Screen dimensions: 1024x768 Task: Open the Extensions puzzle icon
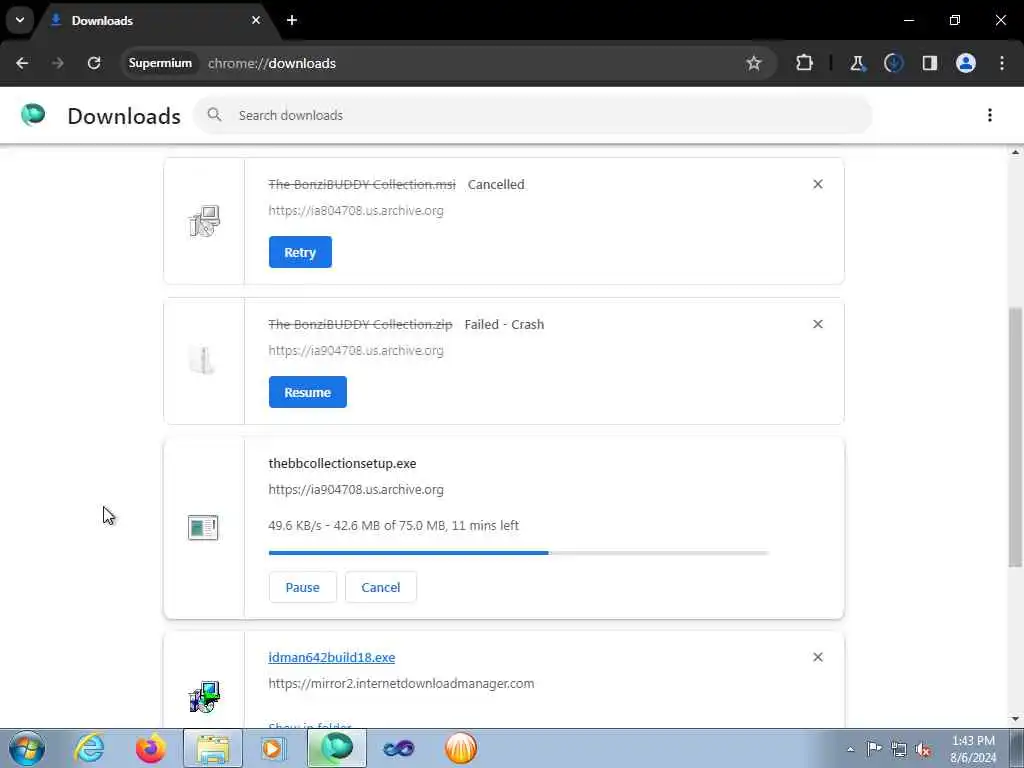(x=805, y=63)
